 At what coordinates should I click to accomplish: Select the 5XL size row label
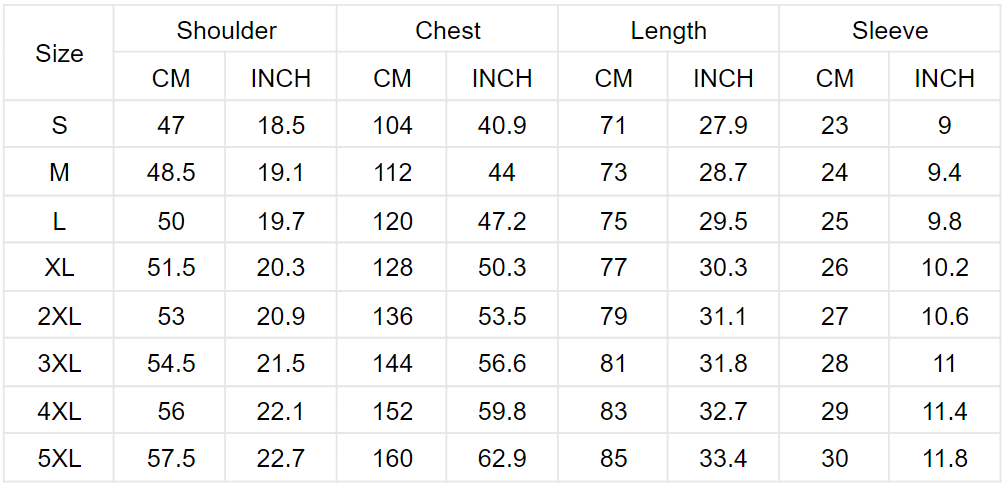[59, 459]
